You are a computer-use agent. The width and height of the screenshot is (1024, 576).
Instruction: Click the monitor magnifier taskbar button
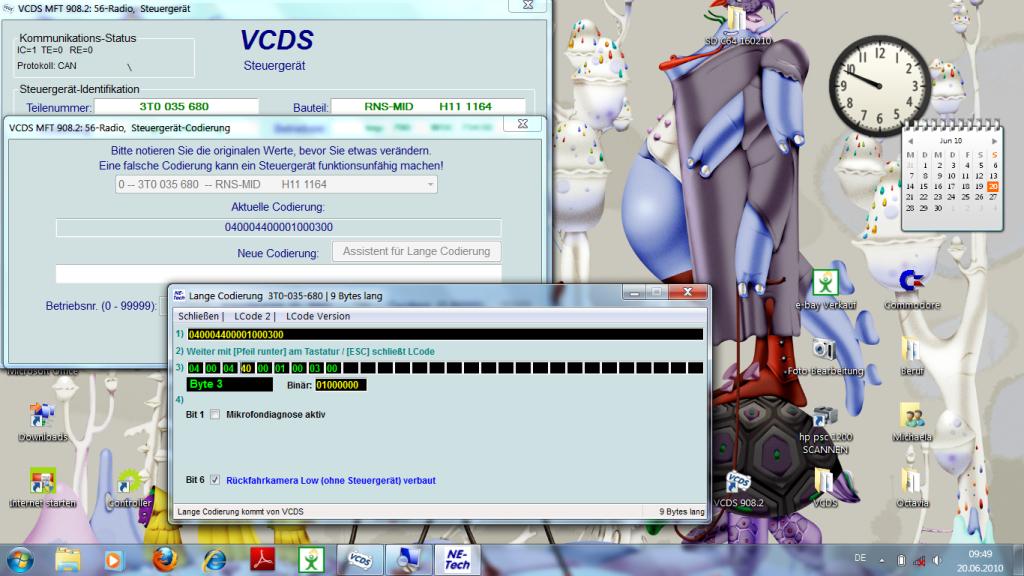click(408, 560)
